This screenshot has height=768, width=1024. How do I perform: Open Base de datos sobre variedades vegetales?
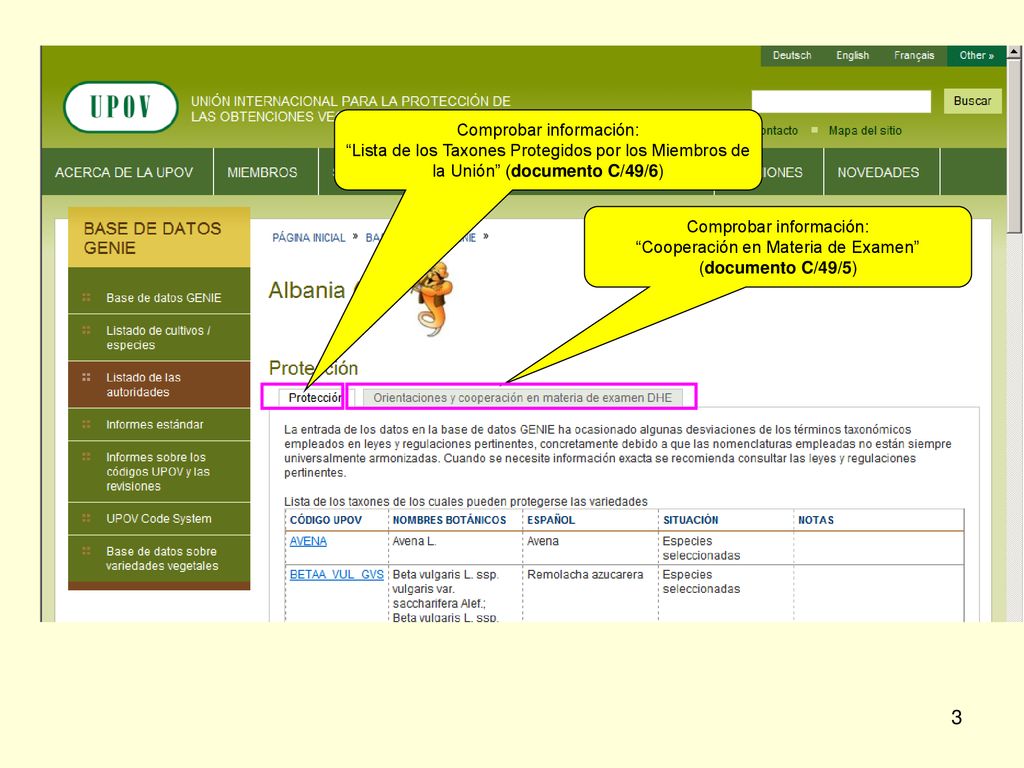pyautogui.click(x=159, y=558)
